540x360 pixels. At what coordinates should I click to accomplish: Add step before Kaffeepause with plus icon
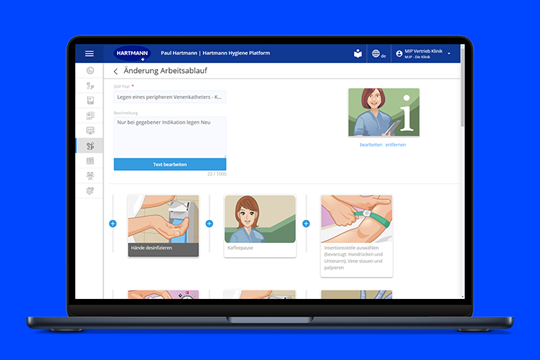tap(209, 224)
